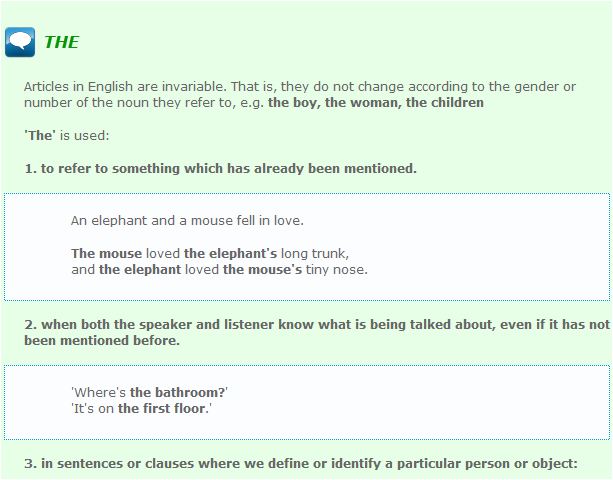Select rule 3 about defining a particular person
The width and height of the screenshot is (613, 480).
point(301,463)
